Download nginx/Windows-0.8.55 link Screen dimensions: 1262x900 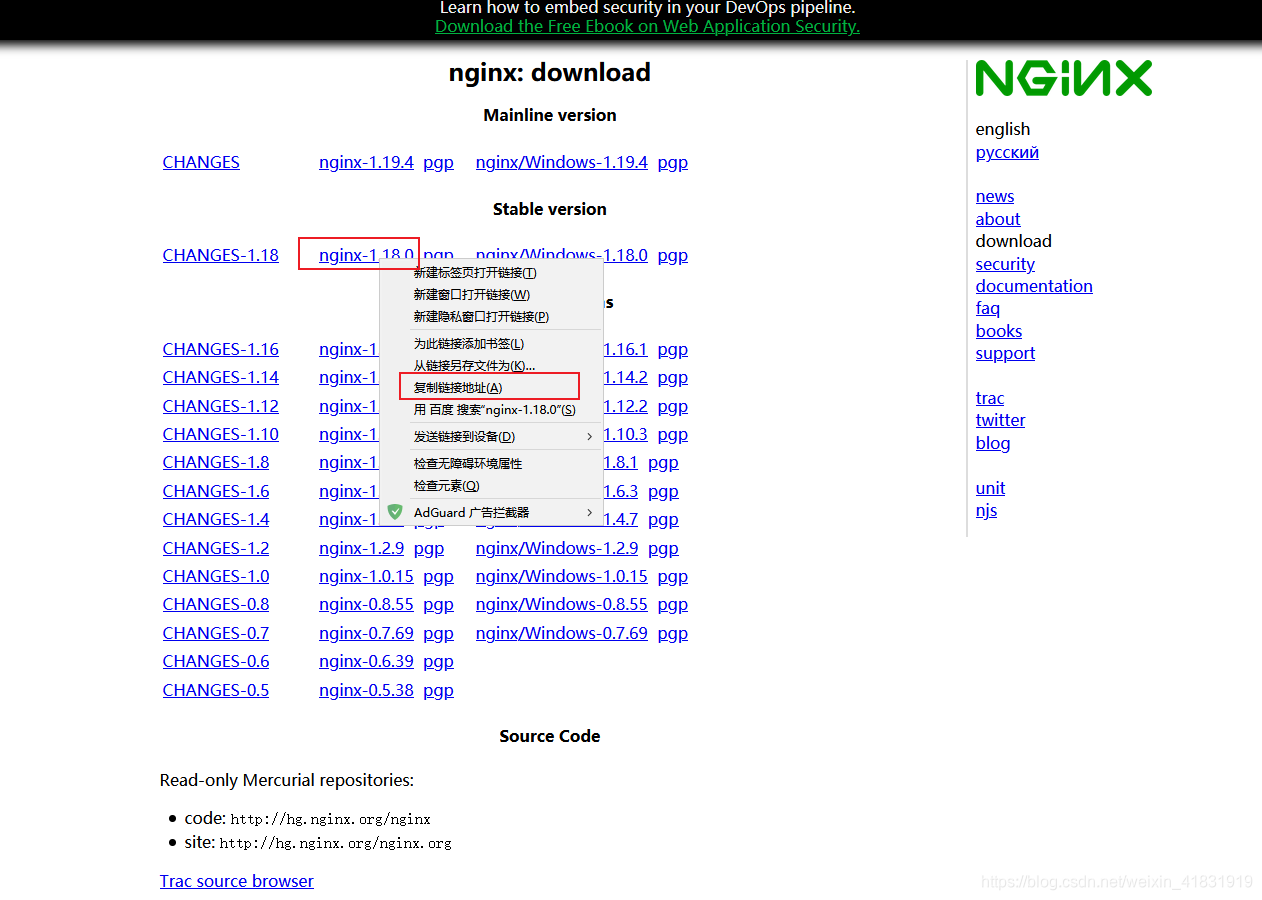click(x=562, y=604)
